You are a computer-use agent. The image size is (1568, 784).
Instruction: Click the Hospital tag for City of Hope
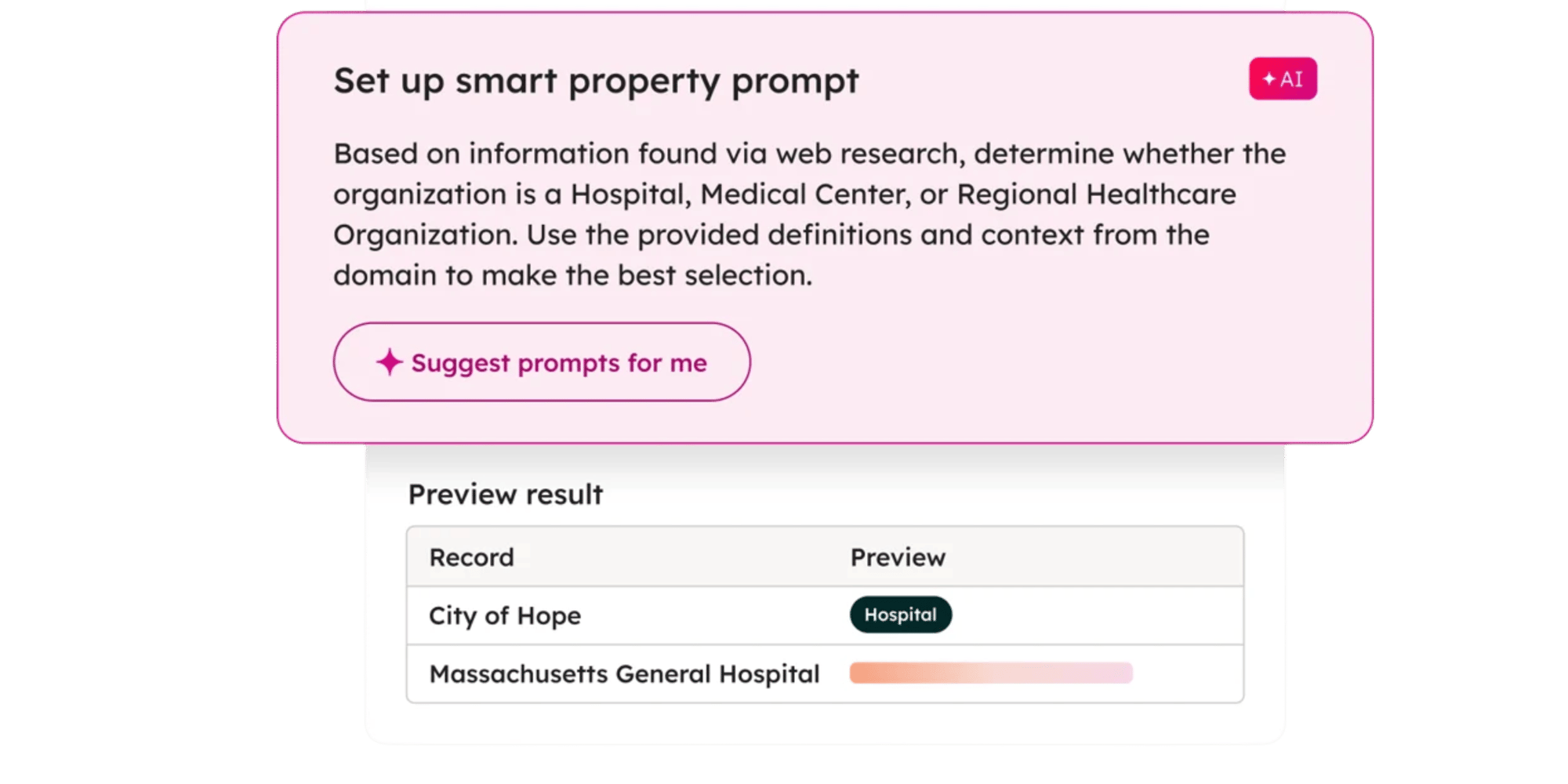[x=901, y=615]
